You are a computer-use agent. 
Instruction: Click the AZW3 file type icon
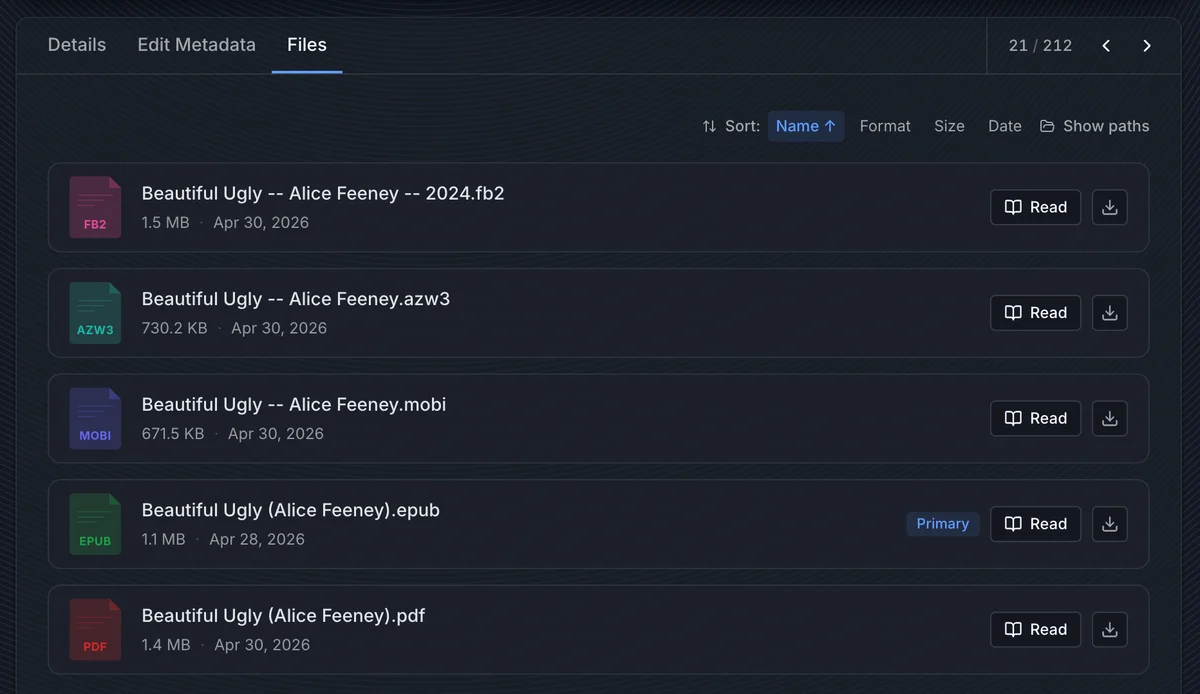[95, 313]
